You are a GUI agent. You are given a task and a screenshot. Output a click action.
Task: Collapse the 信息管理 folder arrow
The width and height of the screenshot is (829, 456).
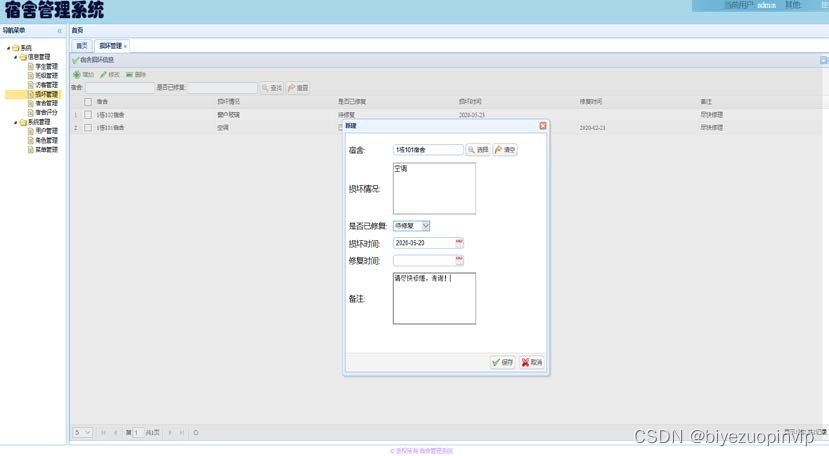click(x=16, y=57)
